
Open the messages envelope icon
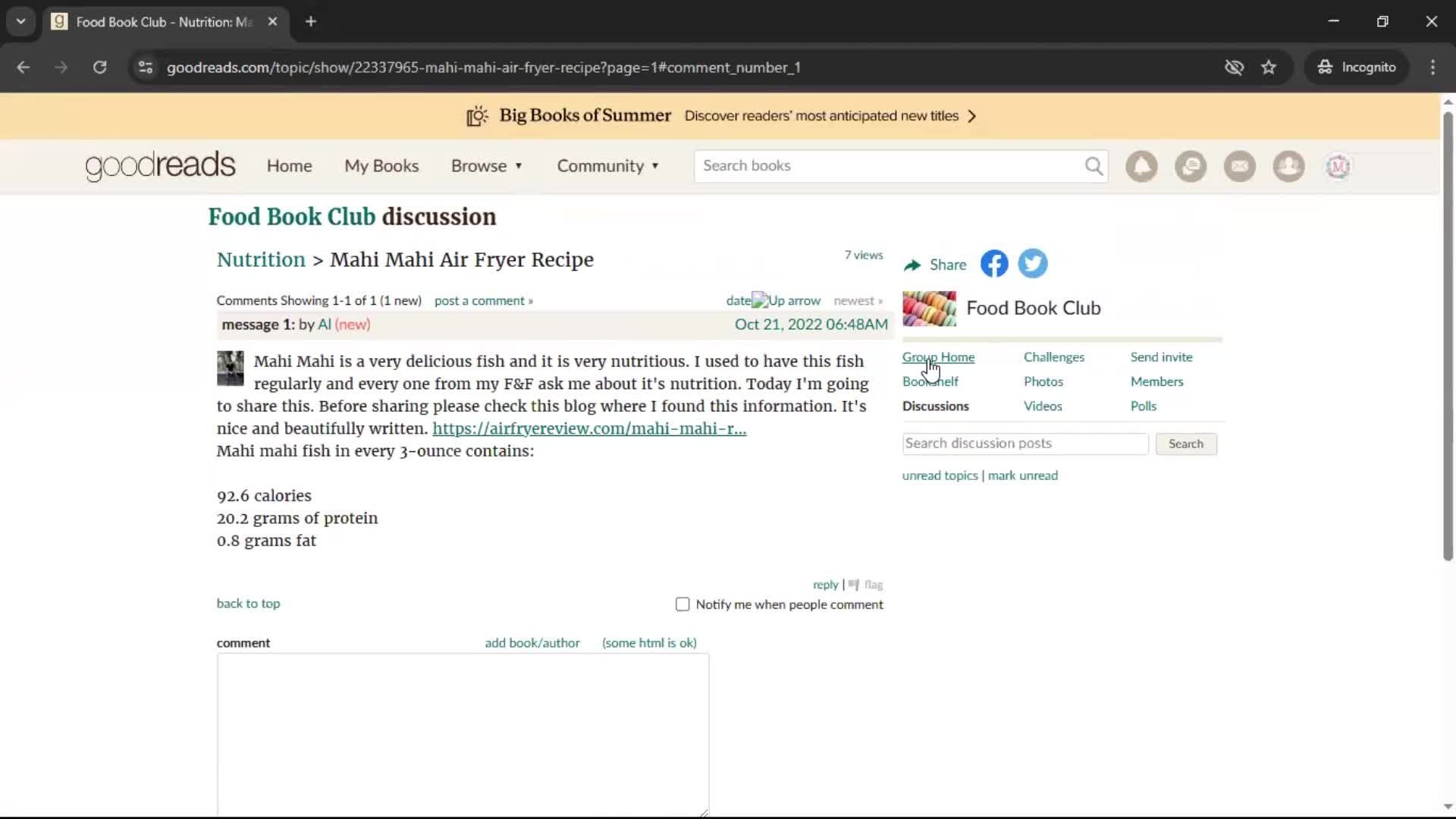(x=1240, y=166)
